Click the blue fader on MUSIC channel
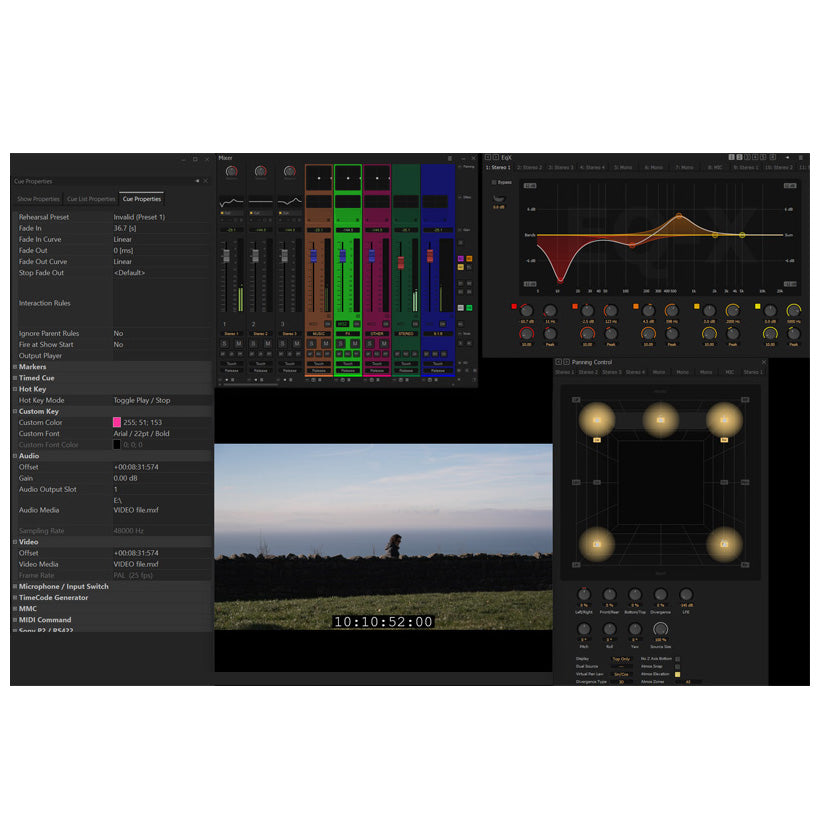This screenshot has width=820, height=820. [x=313, y=256]
